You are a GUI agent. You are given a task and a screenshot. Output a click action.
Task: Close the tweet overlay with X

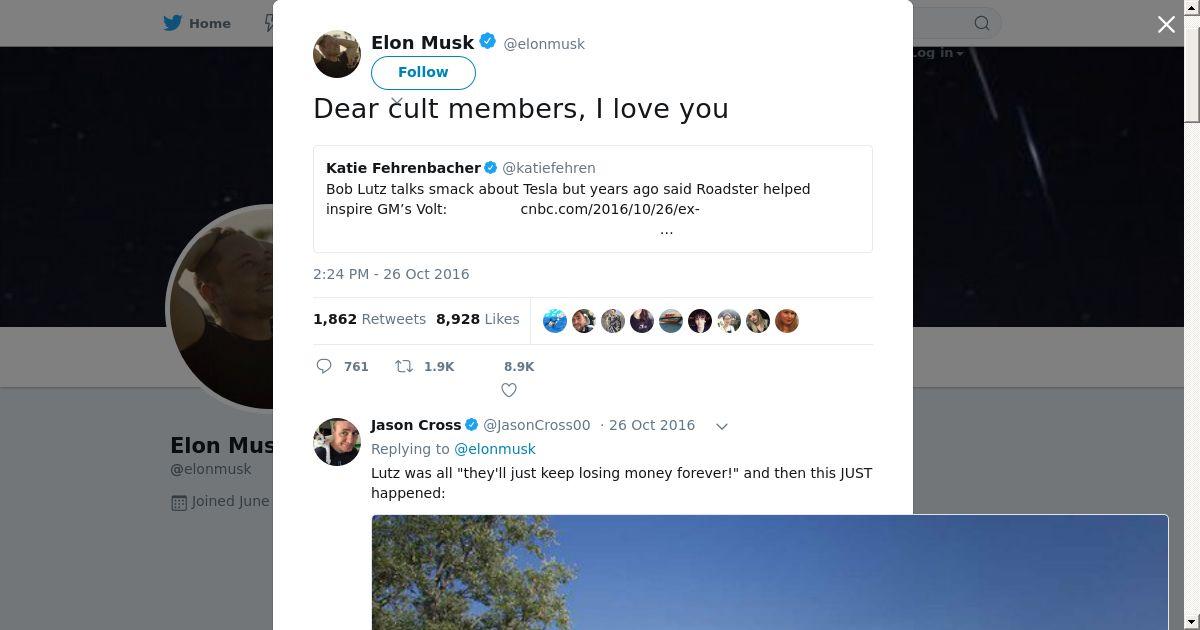1166,24
